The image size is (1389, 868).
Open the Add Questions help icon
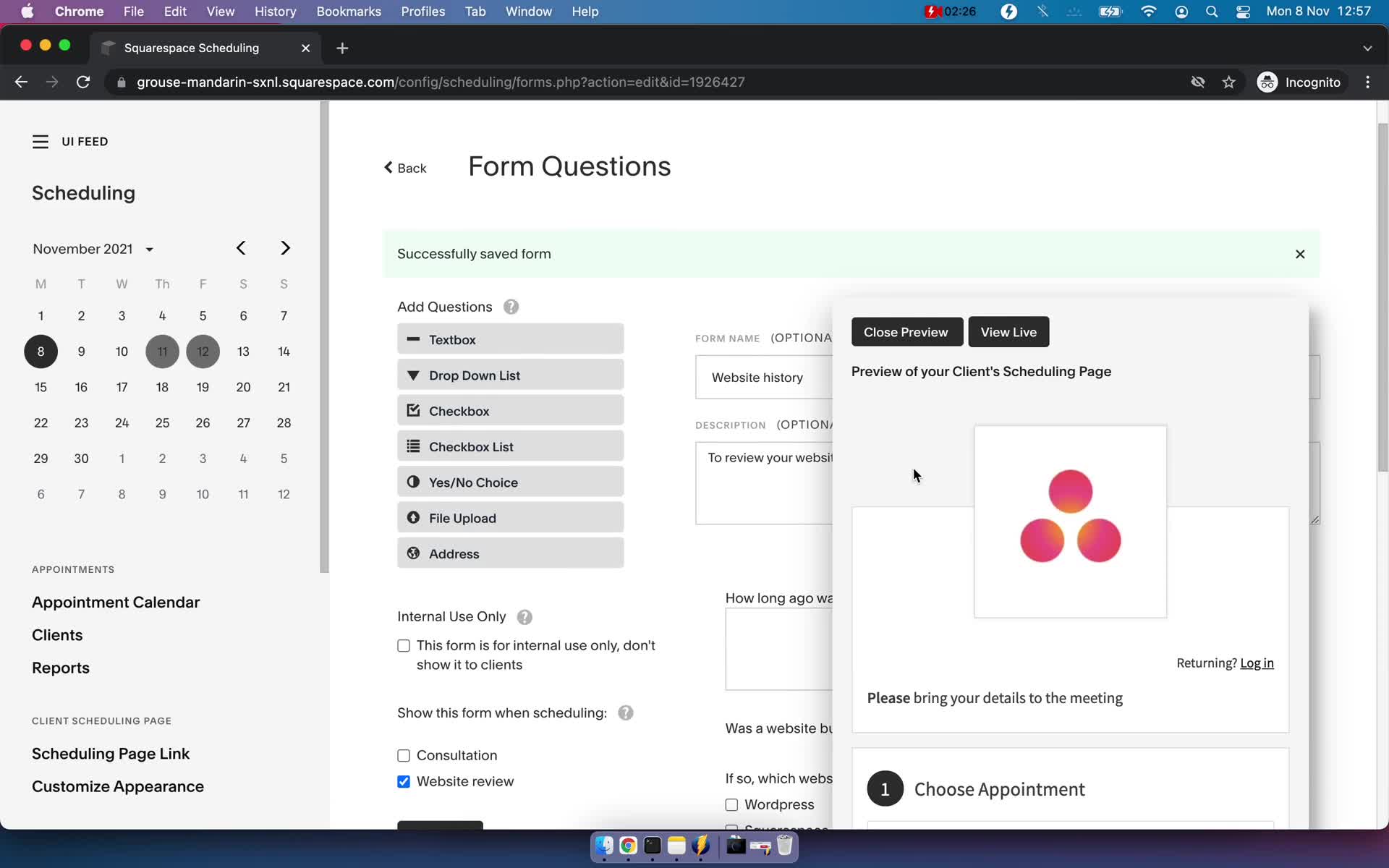(511, 306)
